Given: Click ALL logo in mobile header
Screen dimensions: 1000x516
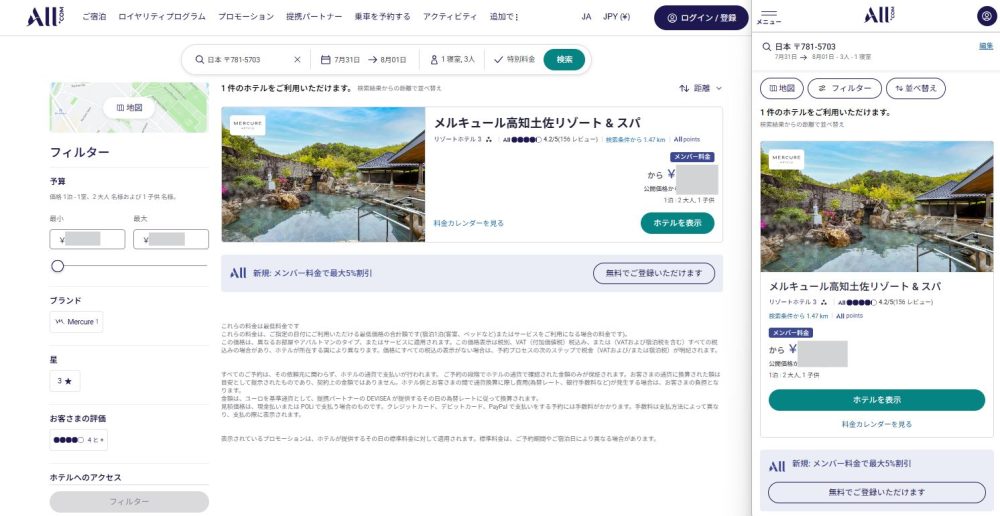Looking at the screenshot, I should (x=879, y=15).
